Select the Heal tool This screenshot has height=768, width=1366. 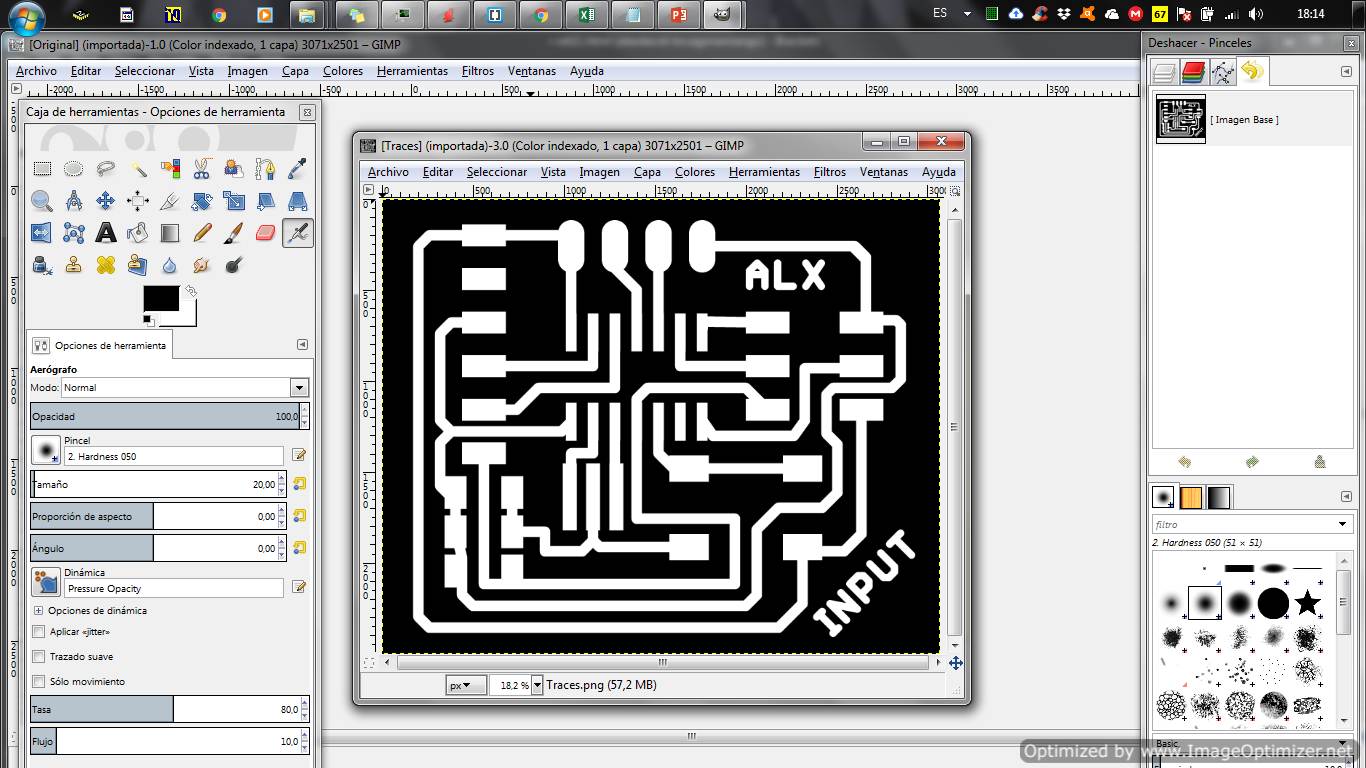(106, 265)
